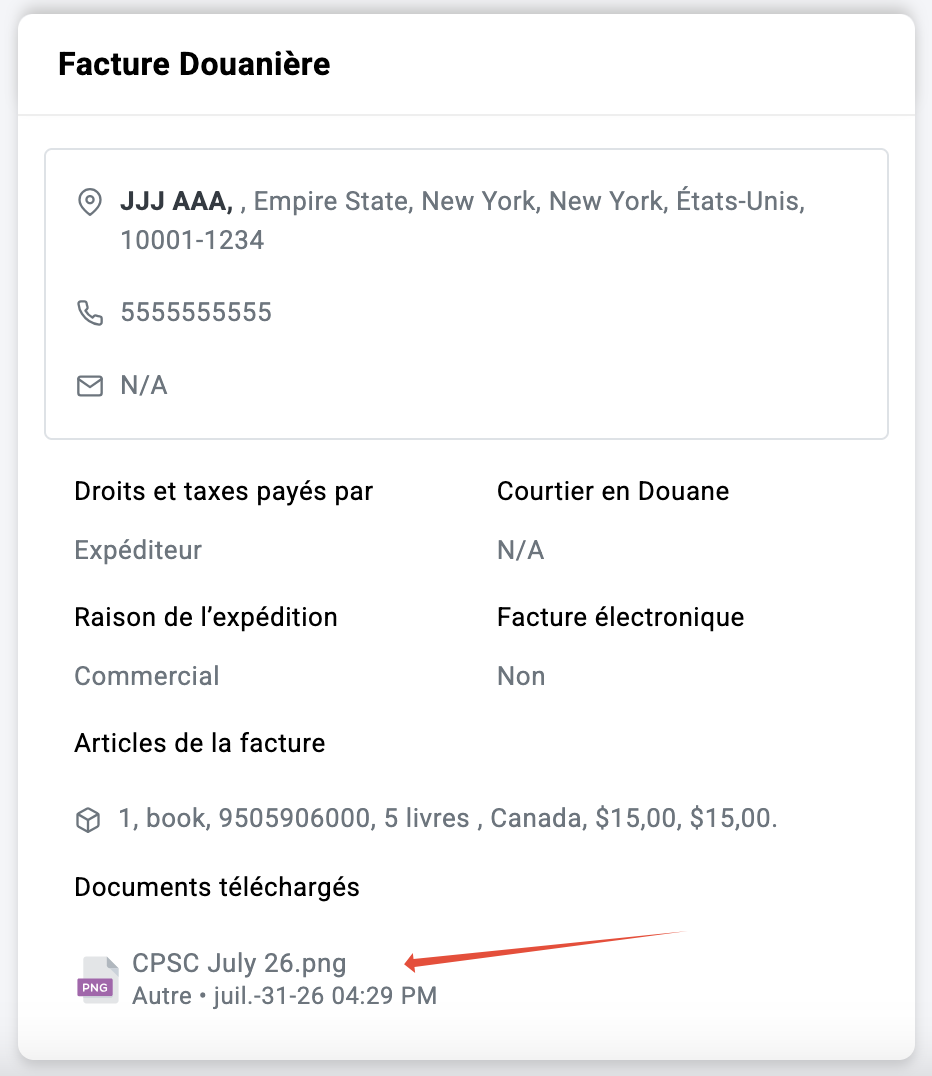Select the Expéditeur value
The width and height of the screenshot is (932, 1076).
(138, 550)
